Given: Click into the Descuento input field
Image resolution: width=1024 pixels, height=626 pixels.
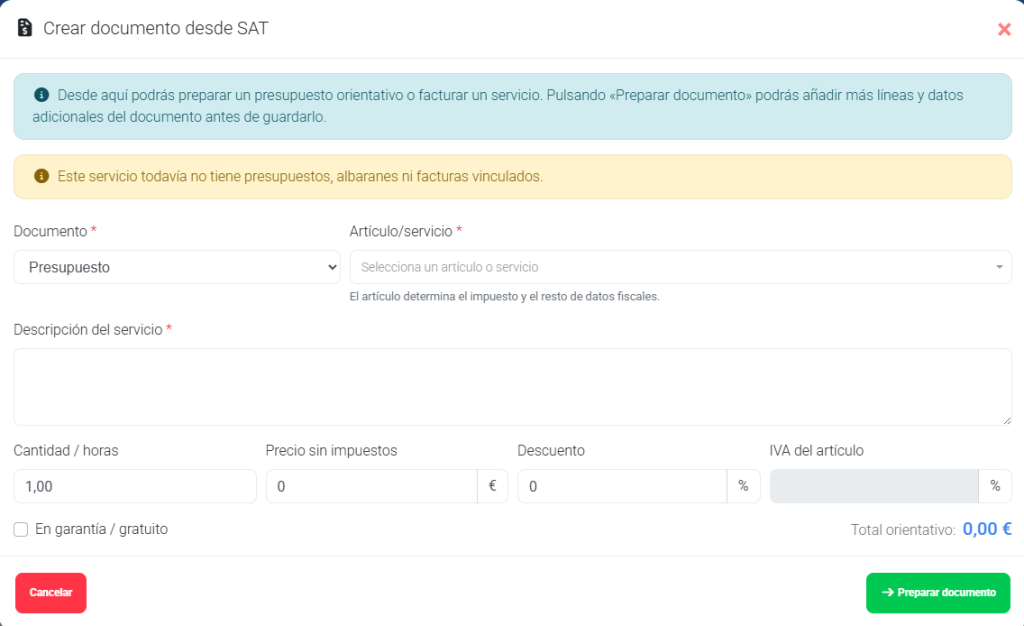Looking at the screenshot, I should point(622,486).
